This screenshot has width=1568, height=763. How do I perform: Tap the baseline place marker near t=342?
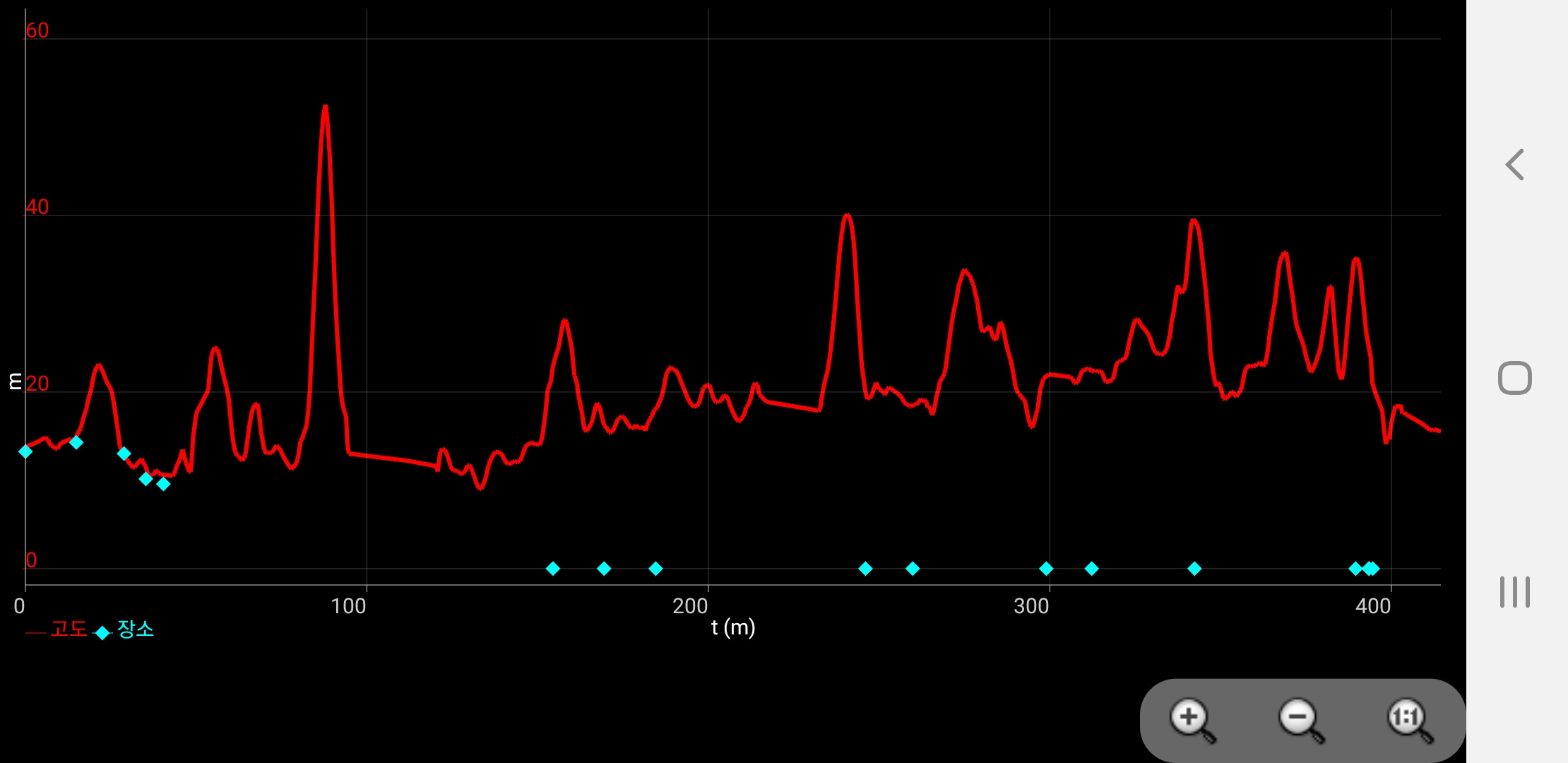(1194, 568)
